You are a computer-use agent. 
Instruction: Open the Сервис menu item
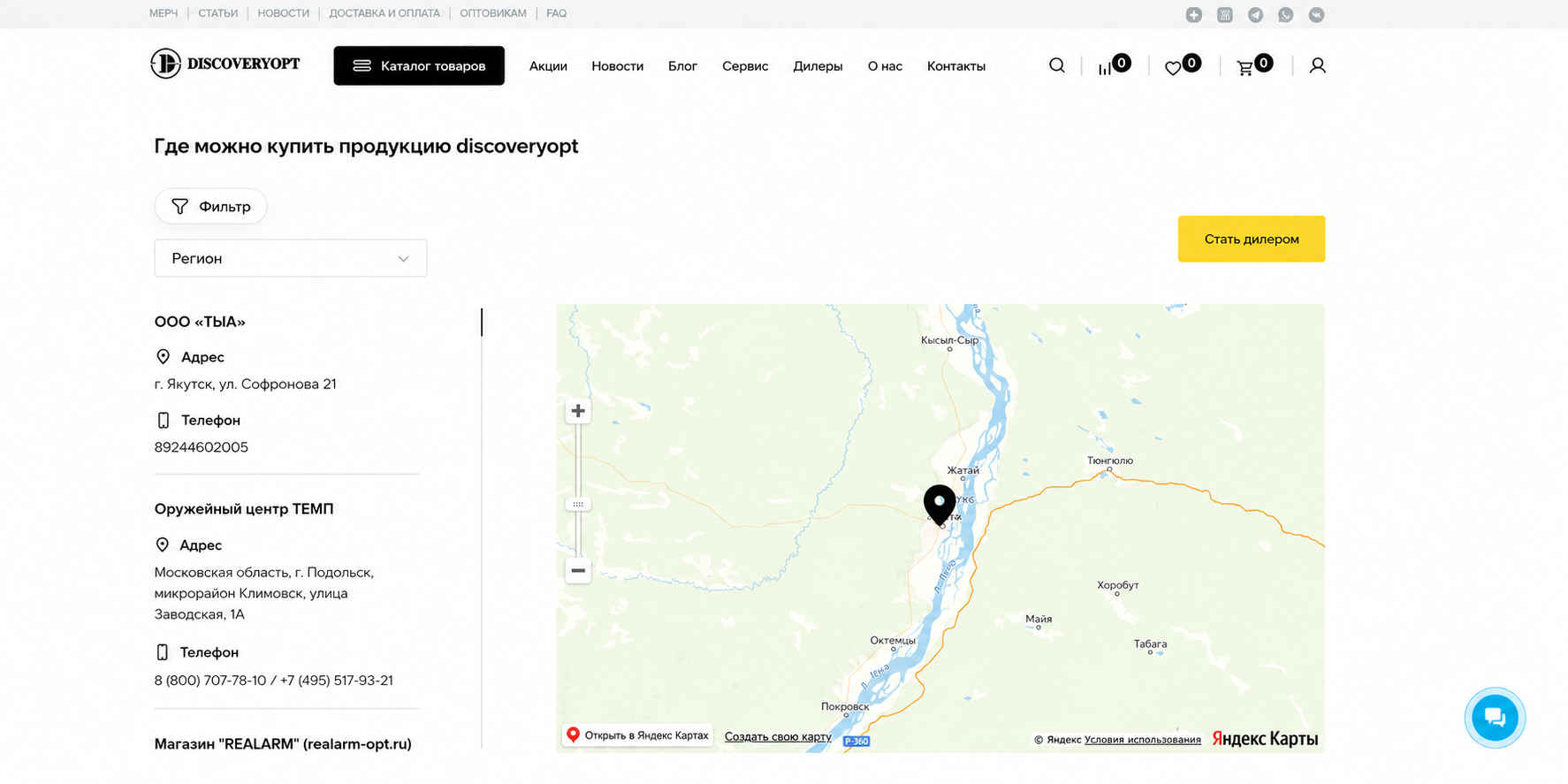pyautogui.click(x=745, y=66)
